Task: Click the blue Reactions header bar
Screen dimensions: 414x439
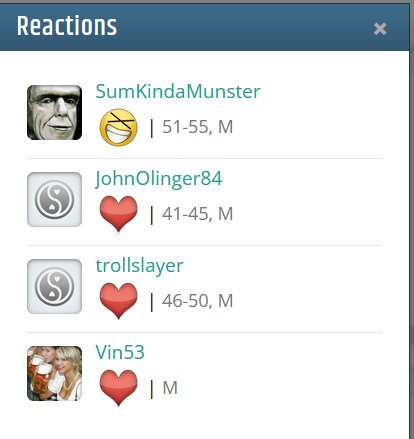Action: pos(205,27)
